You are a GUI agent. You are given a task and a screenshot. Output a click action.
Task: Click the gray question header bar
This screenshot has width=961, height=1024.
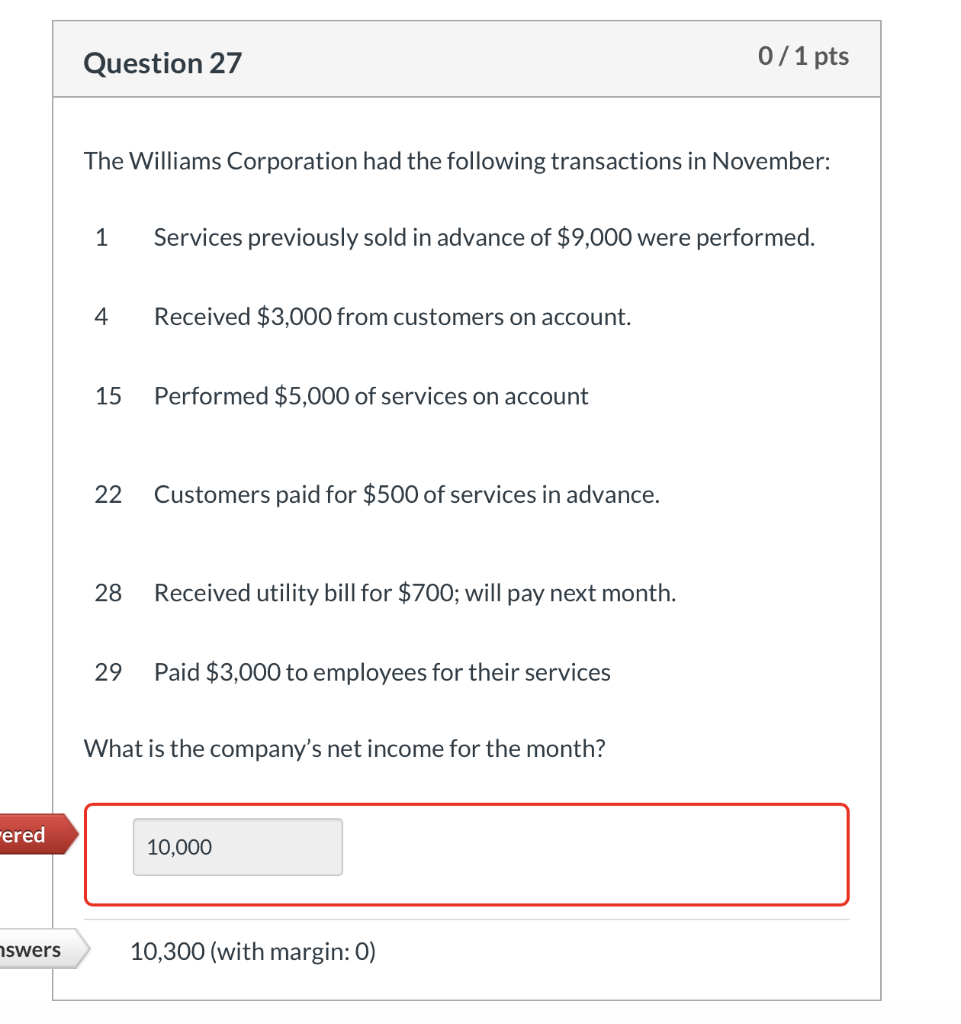click(466, 57)
